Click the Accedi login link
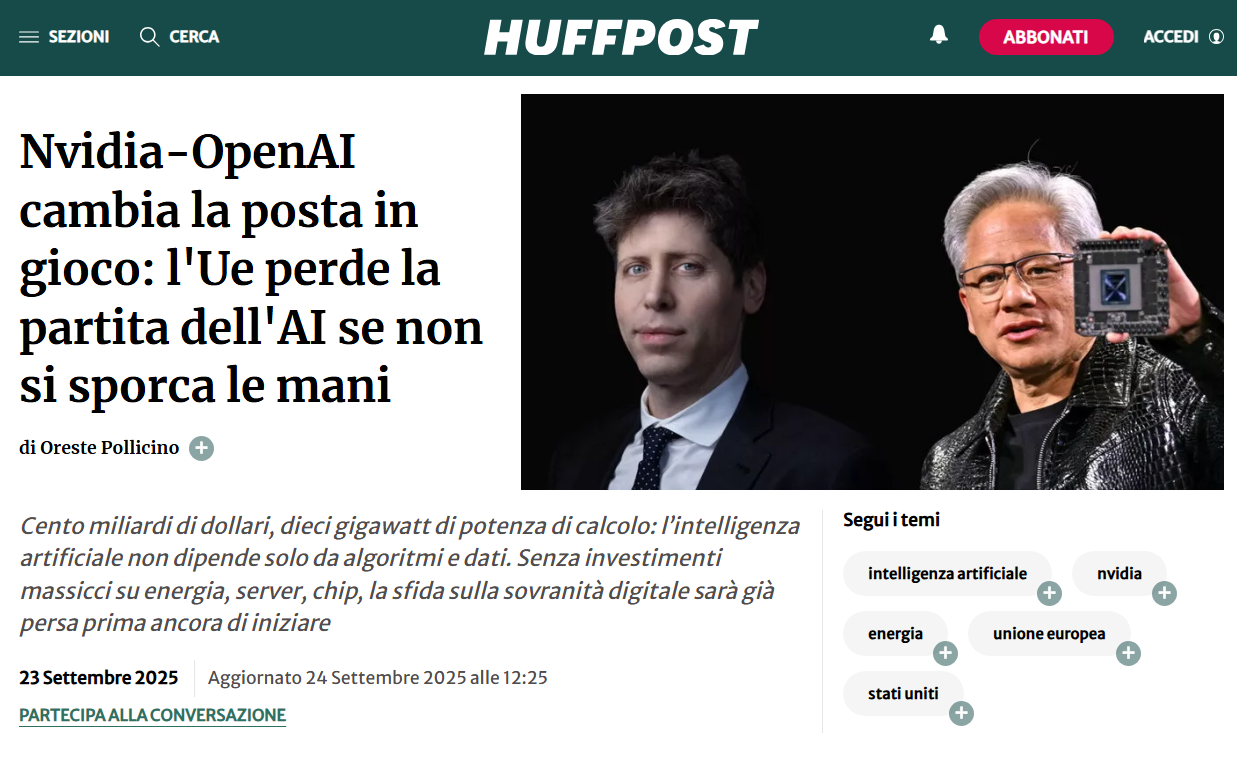This screenshot has width=1237, height=762. click(1171, 37)
